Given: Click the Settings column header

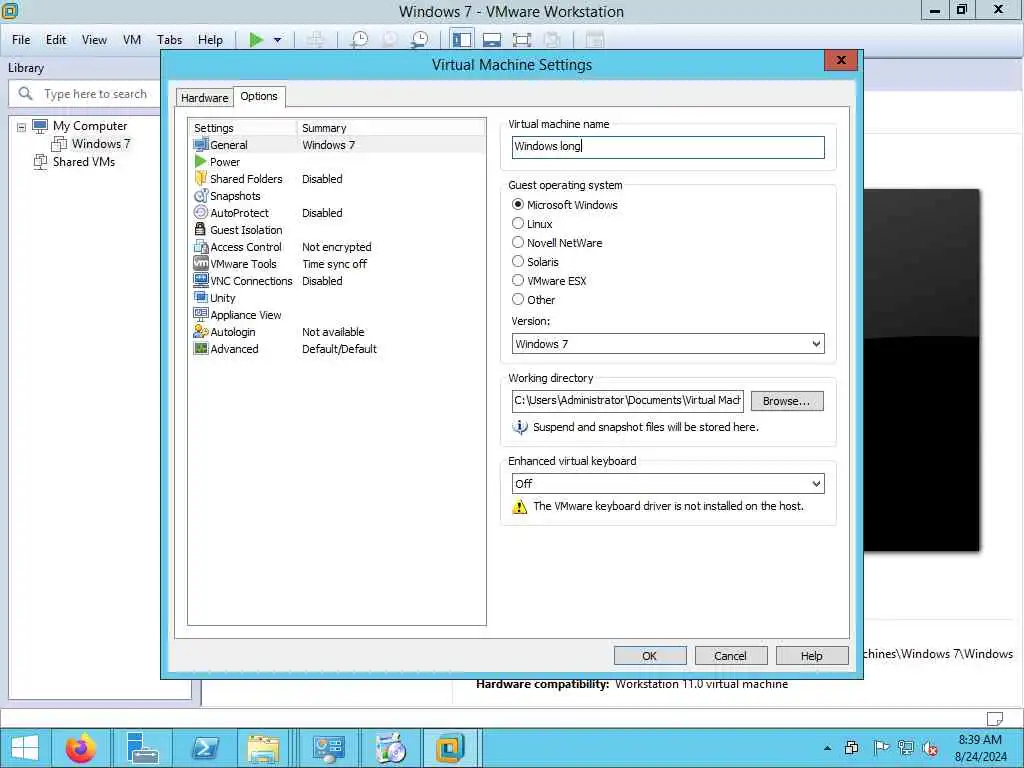Looking at the screenshot, I should (x=243, y=128).
